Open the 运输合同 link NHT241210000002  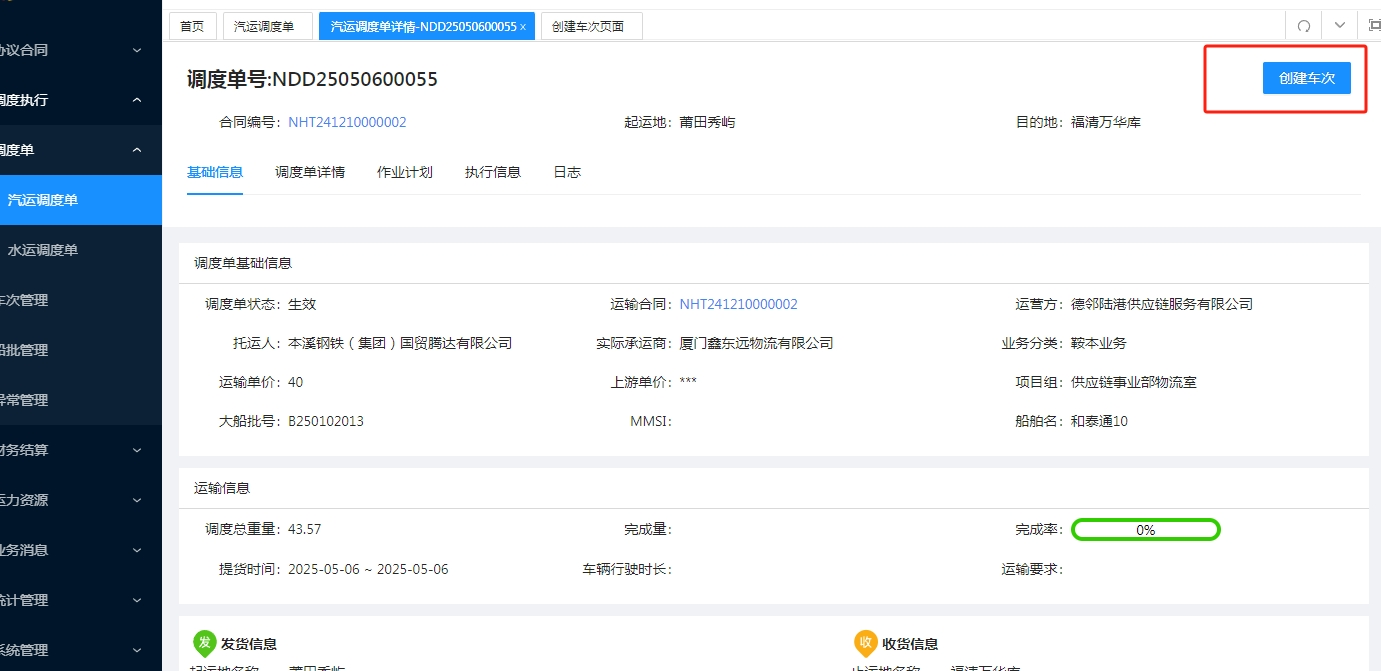coord(739,305)
